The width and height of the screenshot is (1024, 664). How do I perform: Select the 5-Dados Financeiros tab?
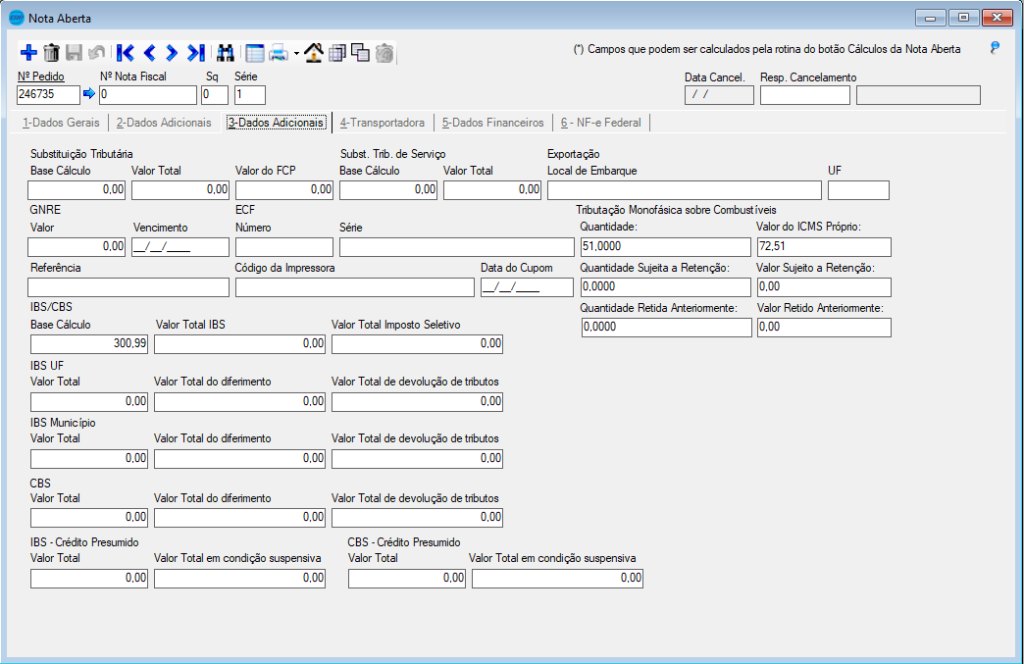coord(492,123)
